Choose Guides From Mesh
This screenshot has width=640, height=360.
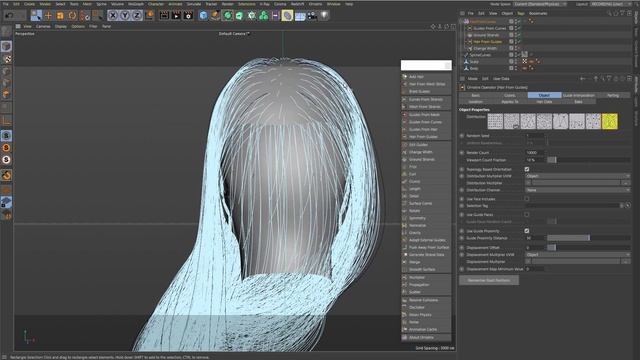(427, 115)
